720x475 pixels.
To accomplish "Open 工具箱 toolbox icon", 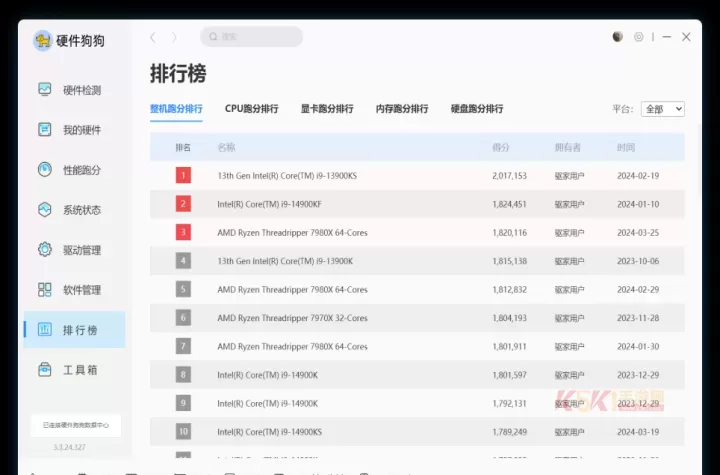I will 45,369.
